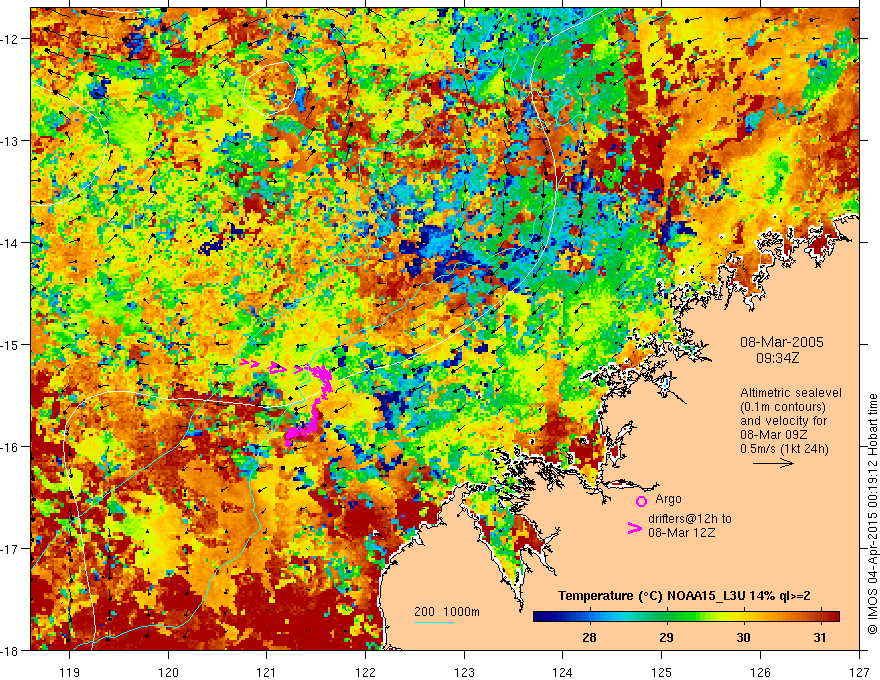The width and height of the screenshot is (880, 680).
Task: Click latitude axis label -14
Action: (10, 243)
